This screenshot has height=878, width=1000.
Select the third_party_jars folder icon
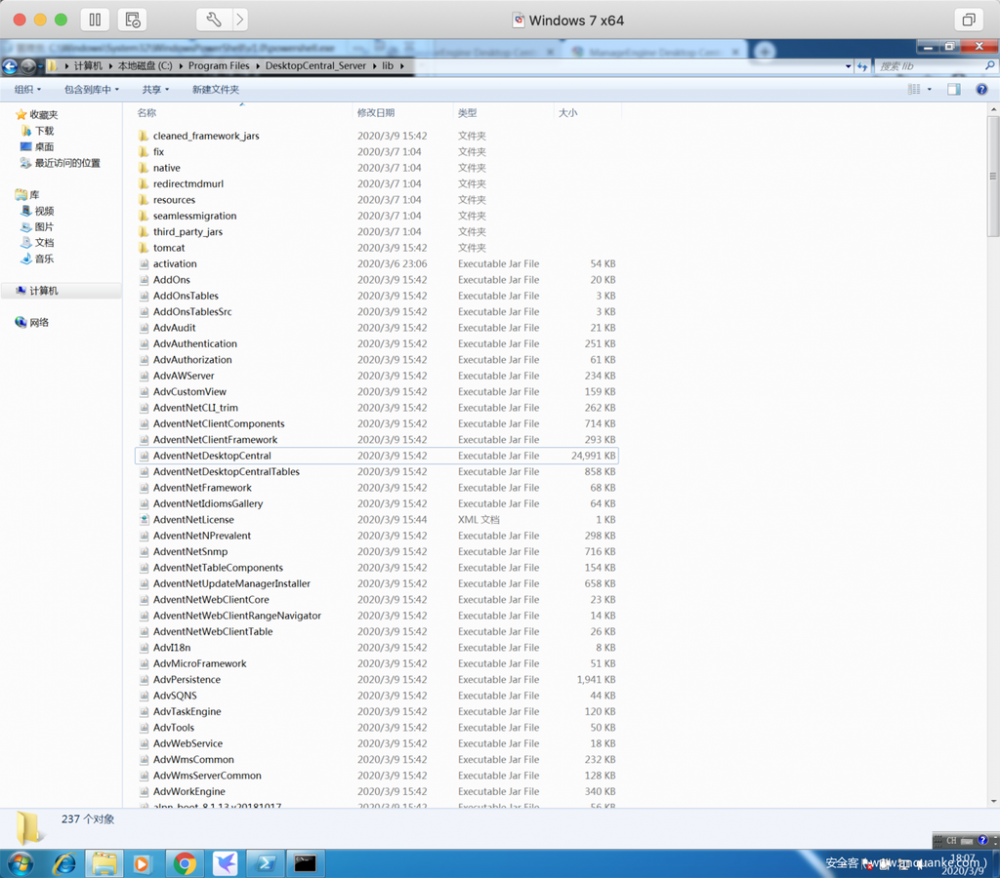pos(143,231)
